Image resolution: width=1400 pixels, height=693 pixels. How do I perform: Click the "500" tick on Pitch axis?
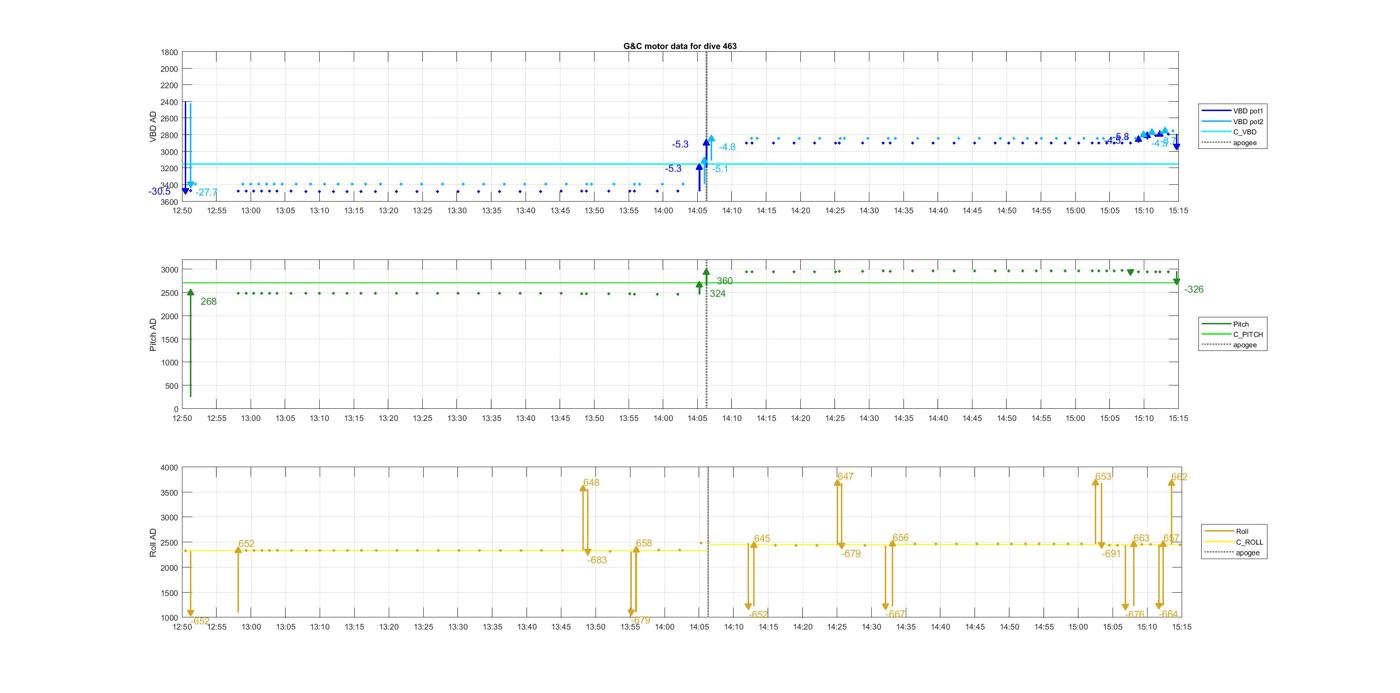click(x=172, y=386)
